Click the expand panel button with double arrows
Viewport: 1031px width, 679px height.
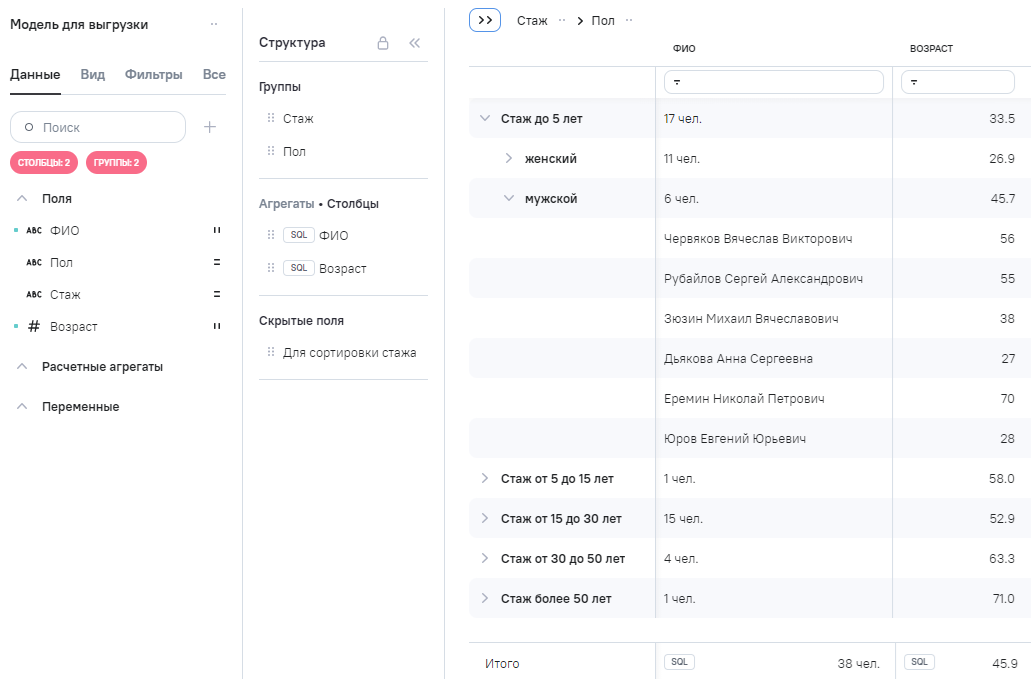(x=485, y=20)
